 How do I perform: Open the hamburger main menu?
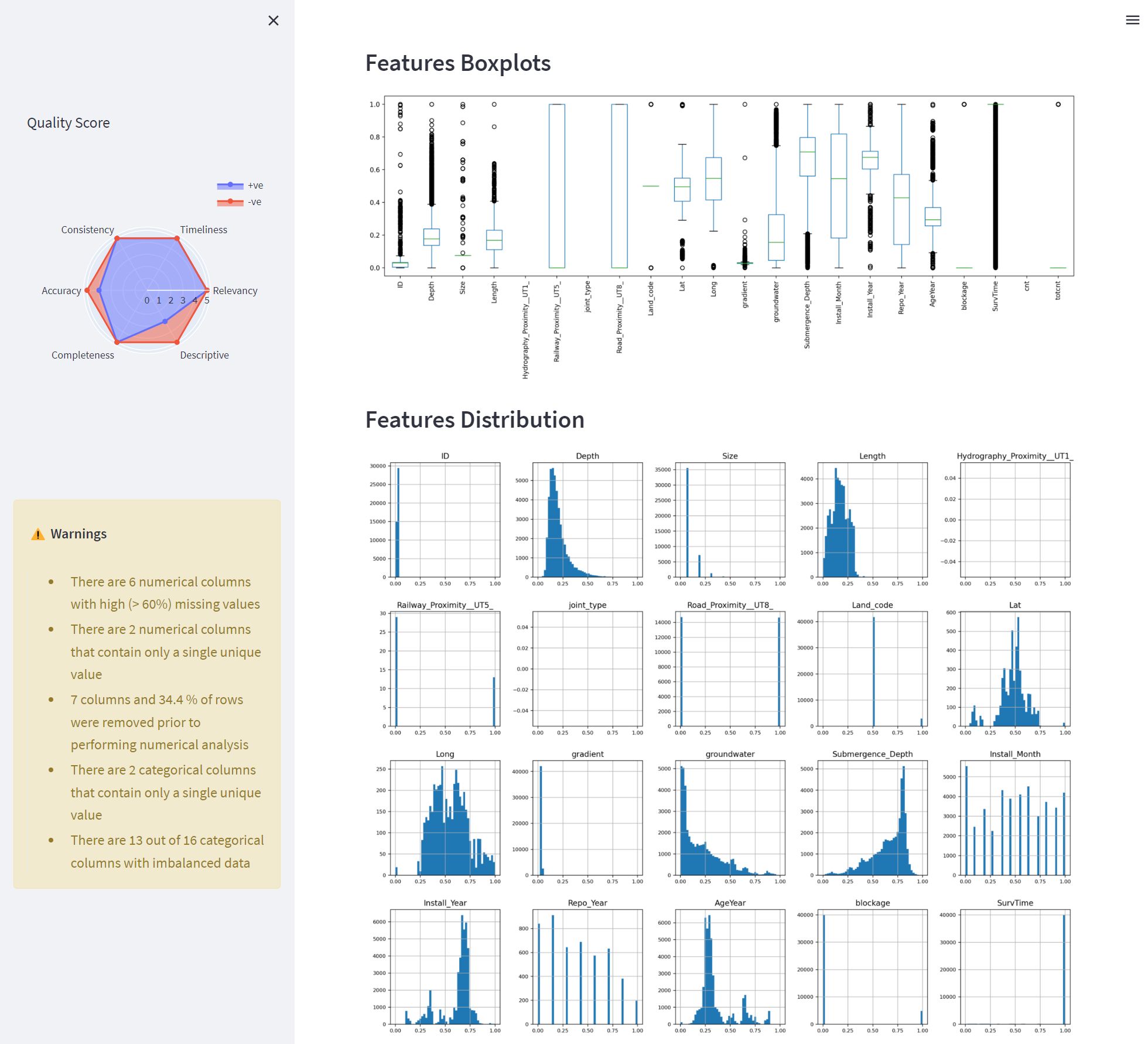pos(1132,21)
